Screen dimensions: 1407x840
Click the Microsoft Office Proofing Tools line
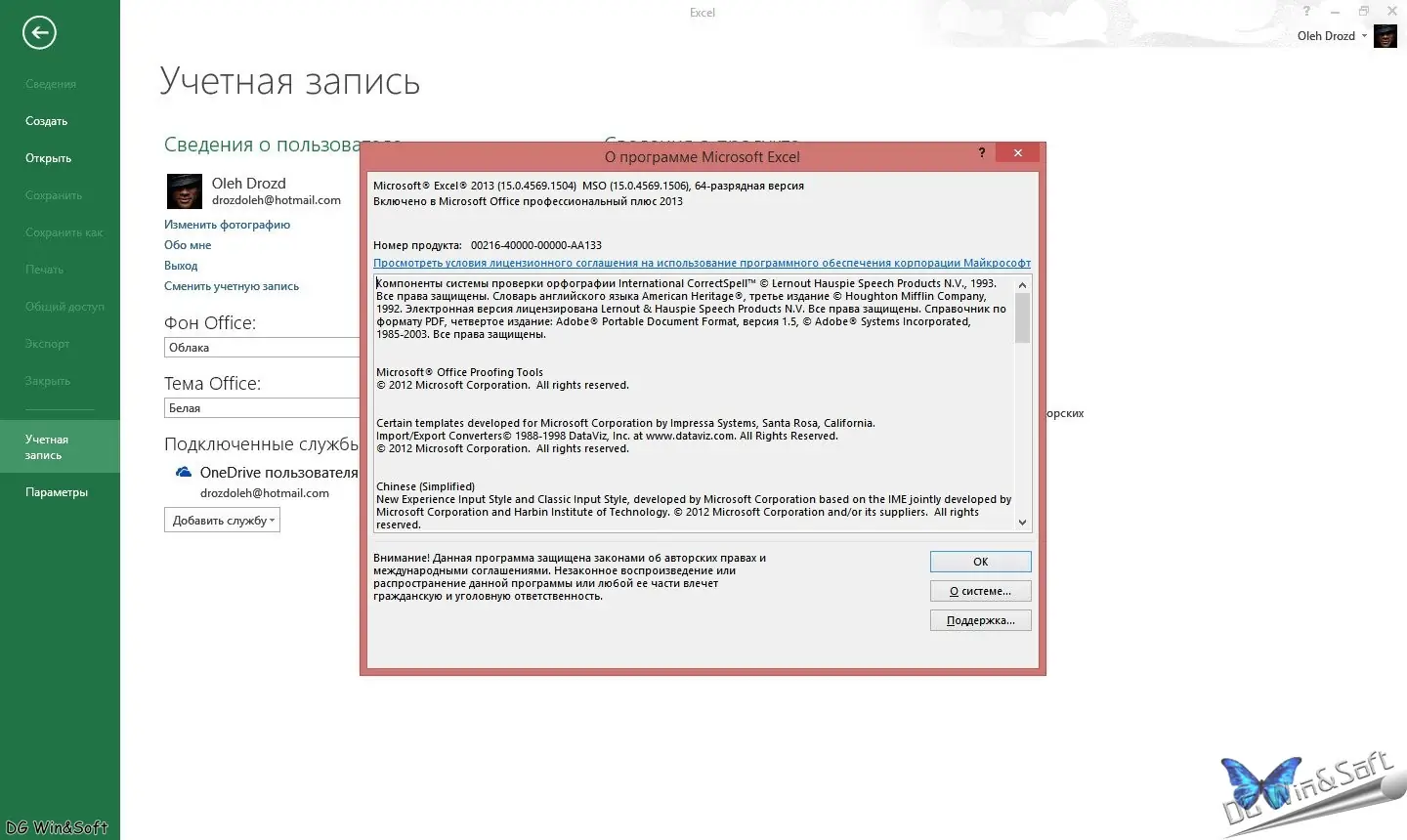tap(459, 372)
